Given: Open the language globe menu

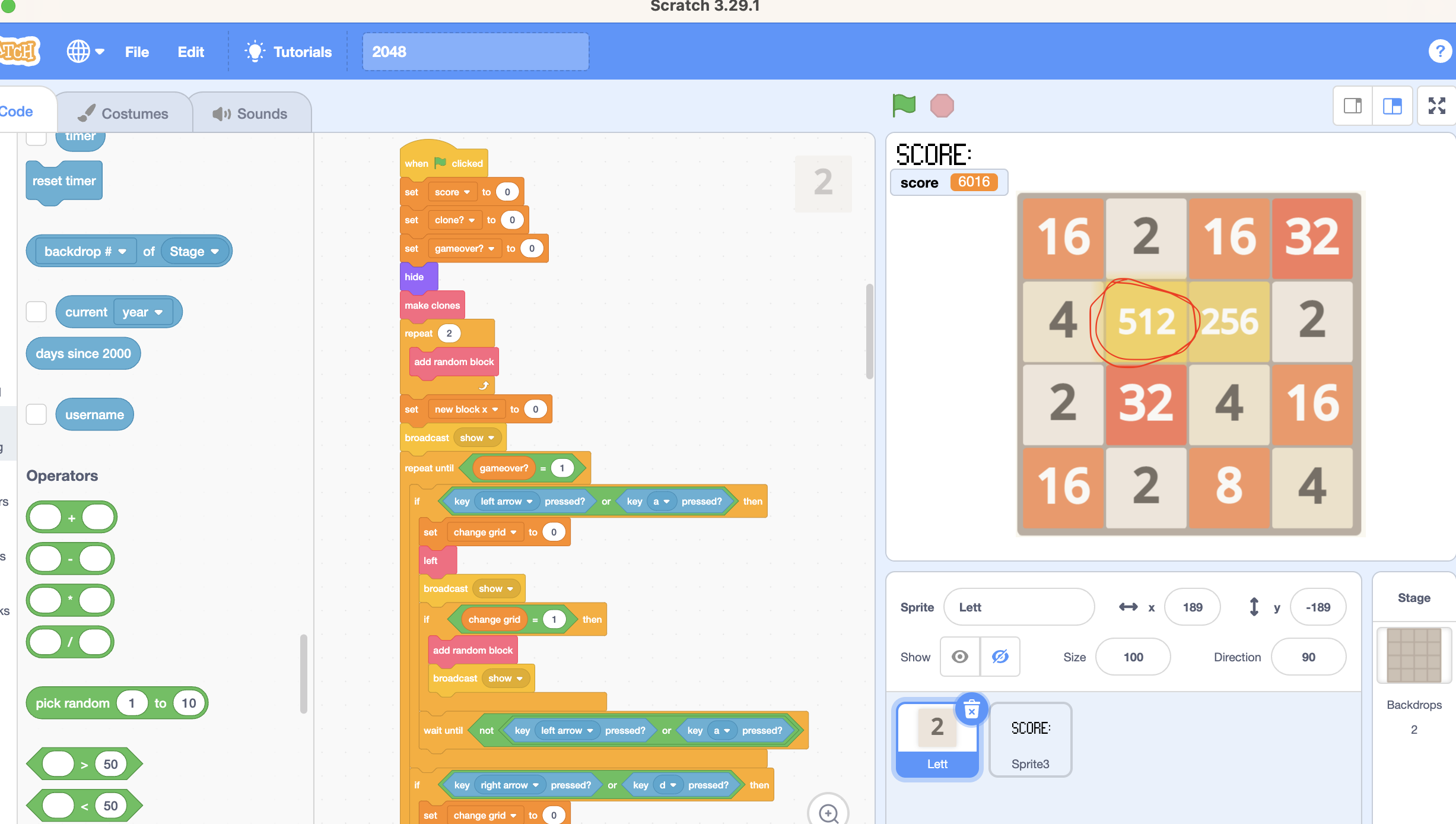Looking at the screenshot, I should click(x=85, y=52).
